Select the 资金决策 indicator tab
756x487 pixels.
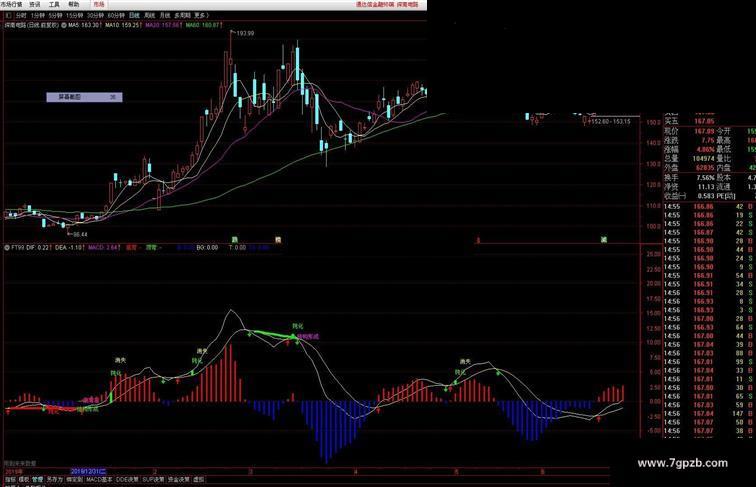click(179, 480)
